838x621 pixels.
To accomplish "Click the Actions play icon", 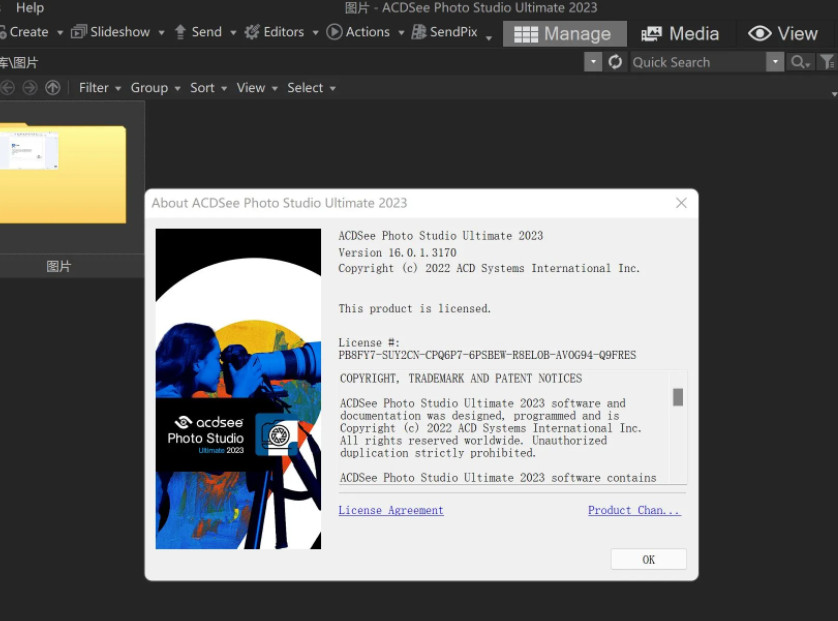I will point(334,32).
